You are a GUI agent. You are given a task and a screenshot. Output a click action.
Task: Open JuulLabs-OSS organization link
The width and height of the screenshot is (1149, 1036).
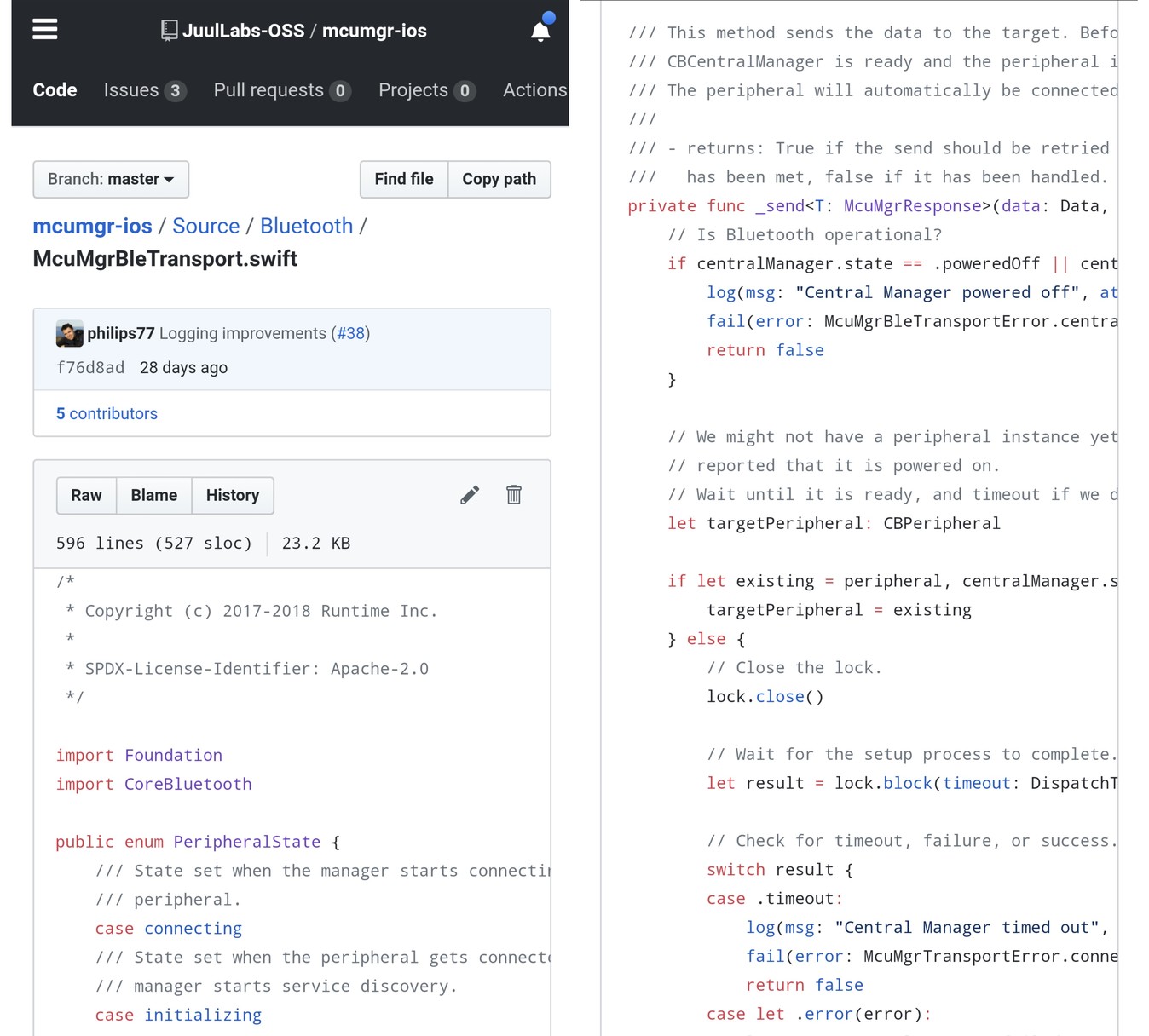(244, 31)
